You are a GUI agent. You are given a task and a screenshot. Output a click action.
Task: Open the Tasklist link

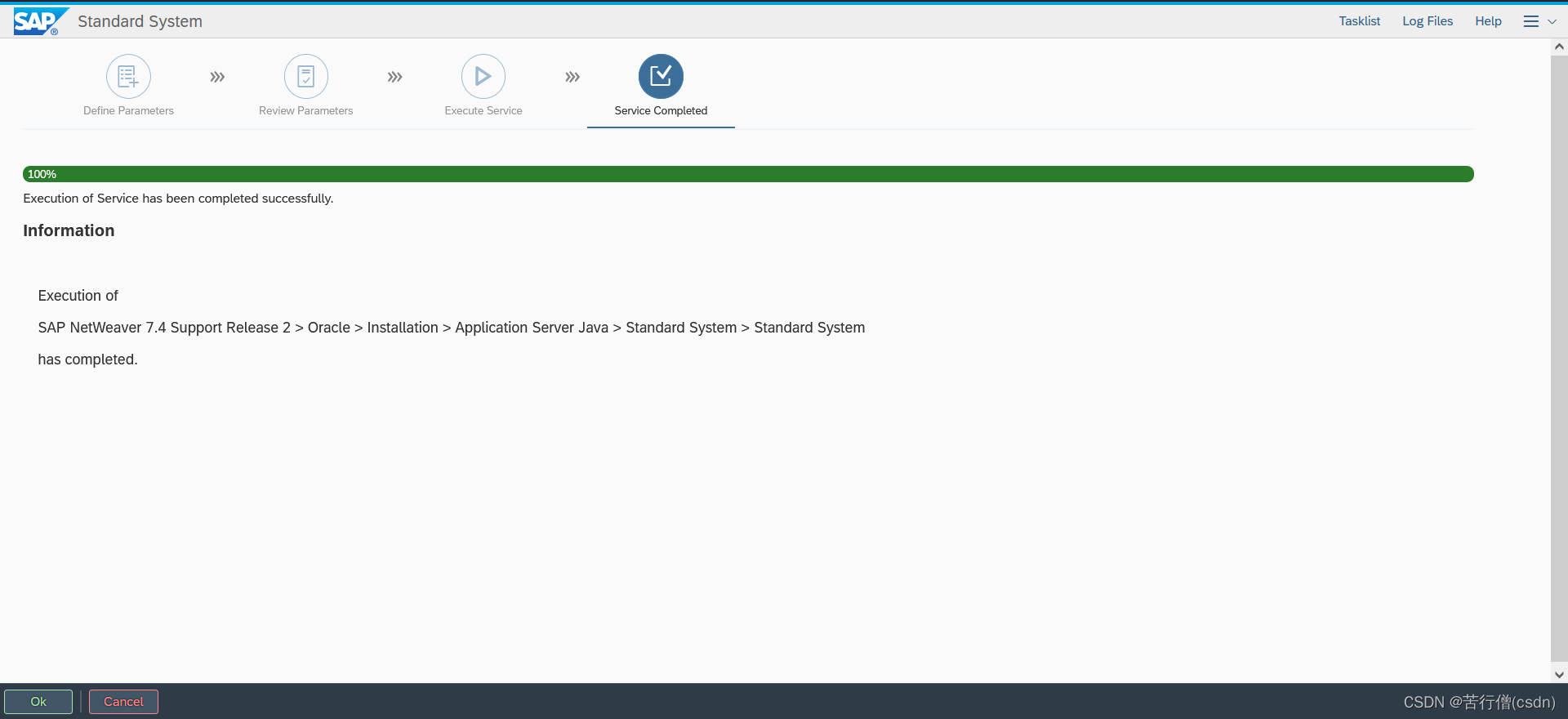[1359, 21]
